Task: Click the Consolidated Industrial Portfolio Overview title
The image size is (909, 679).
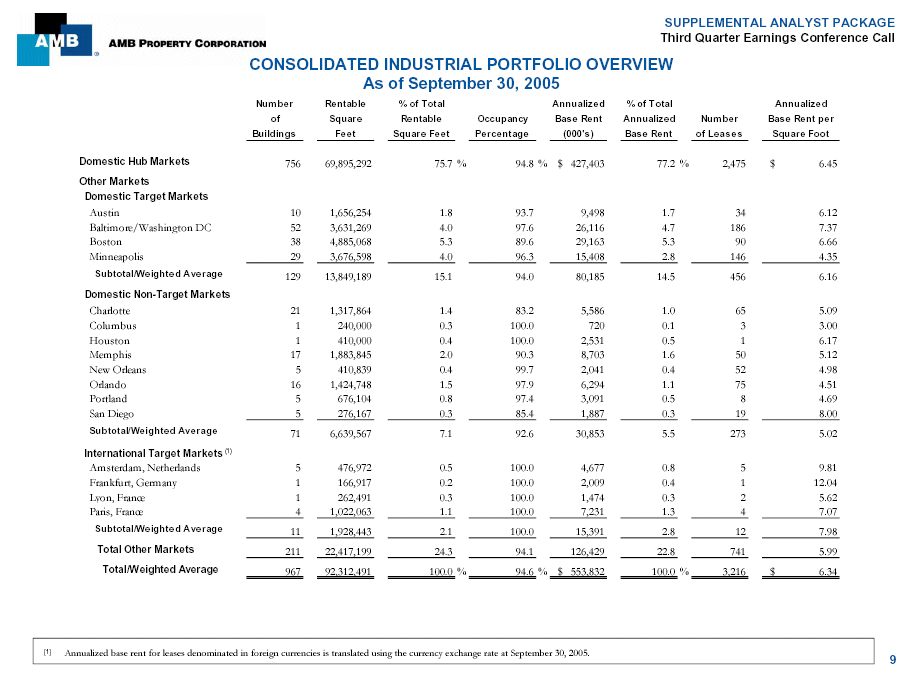Action: tap(460, 65)
